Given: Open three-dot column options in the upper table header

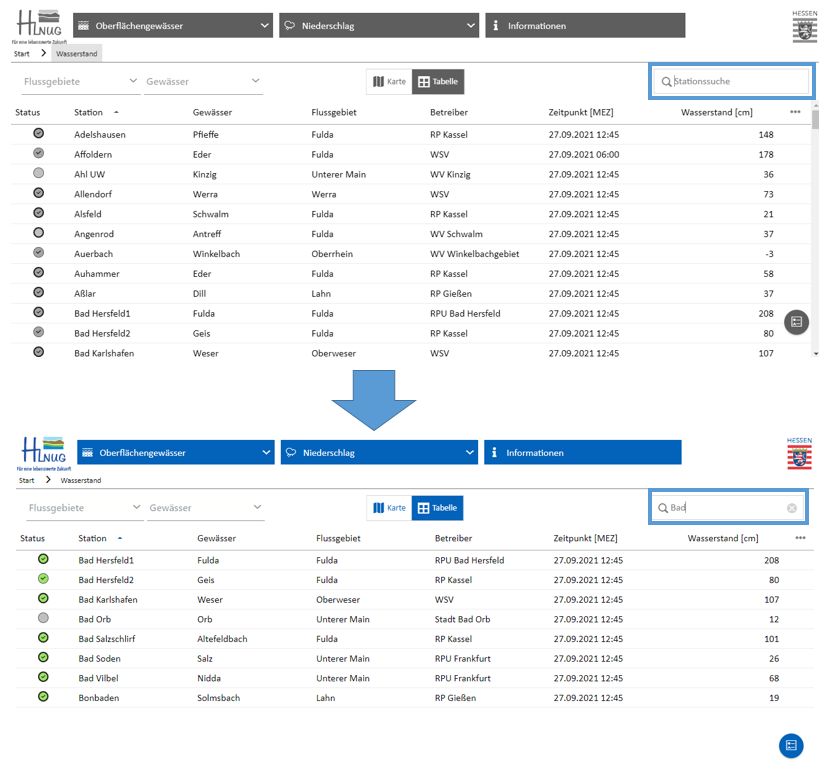Looking at the screenshot, I should click(795, 112).
